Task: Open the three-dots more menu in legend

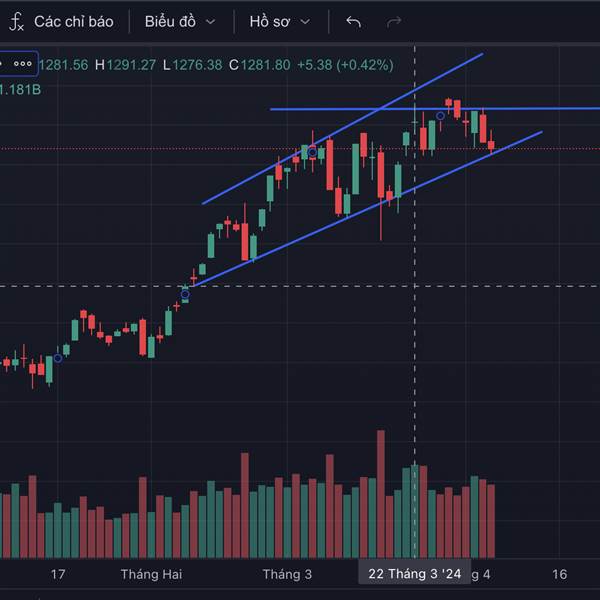Action: [23, 64]
